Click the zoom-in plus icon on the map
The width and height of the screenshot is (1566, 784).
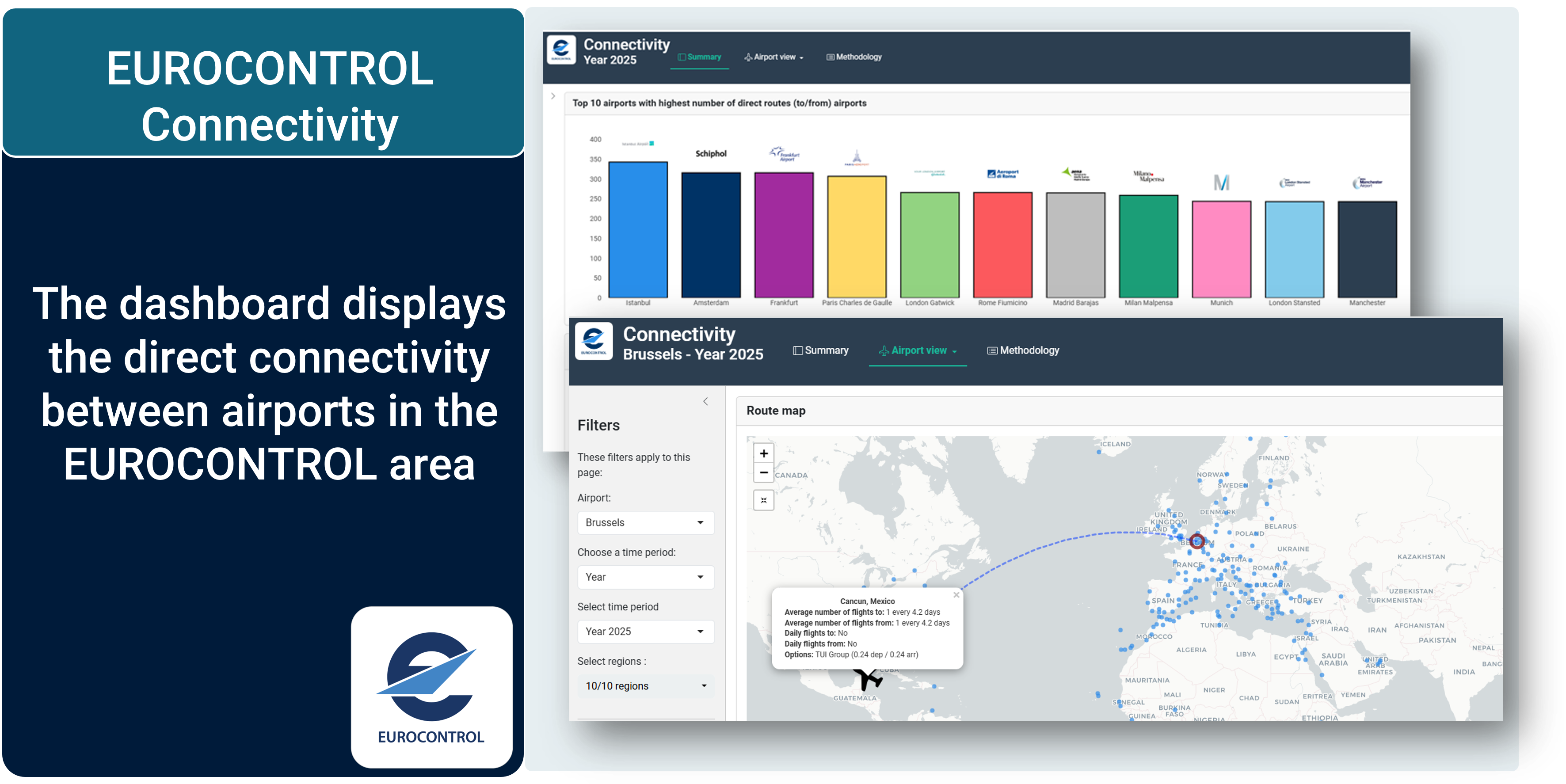763,453
